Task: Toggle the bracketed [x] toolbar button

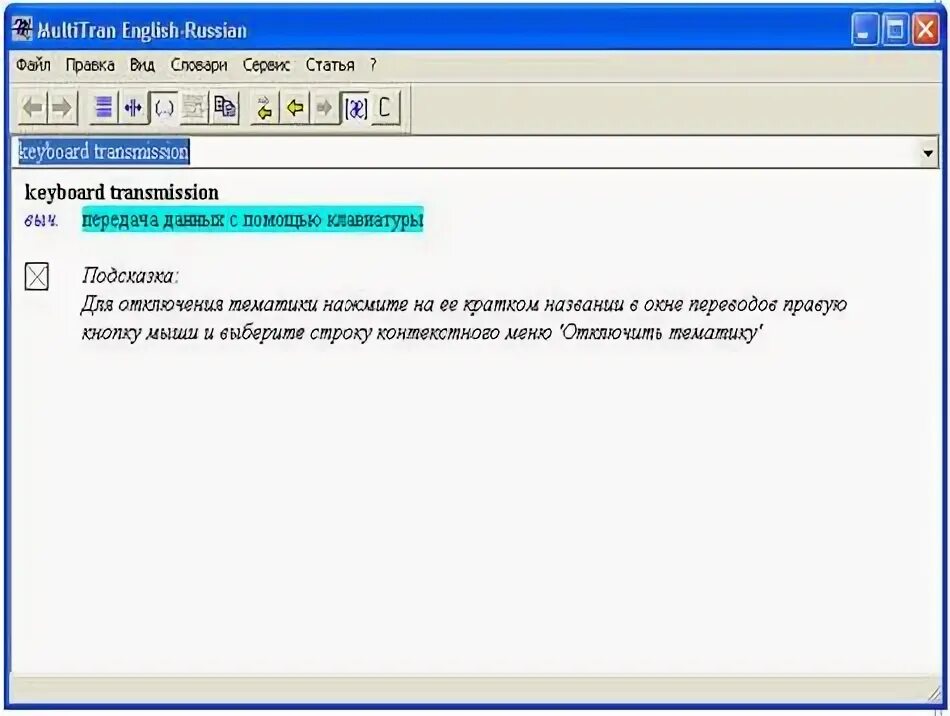Action: pyautogui.click(x=356, y=108)
